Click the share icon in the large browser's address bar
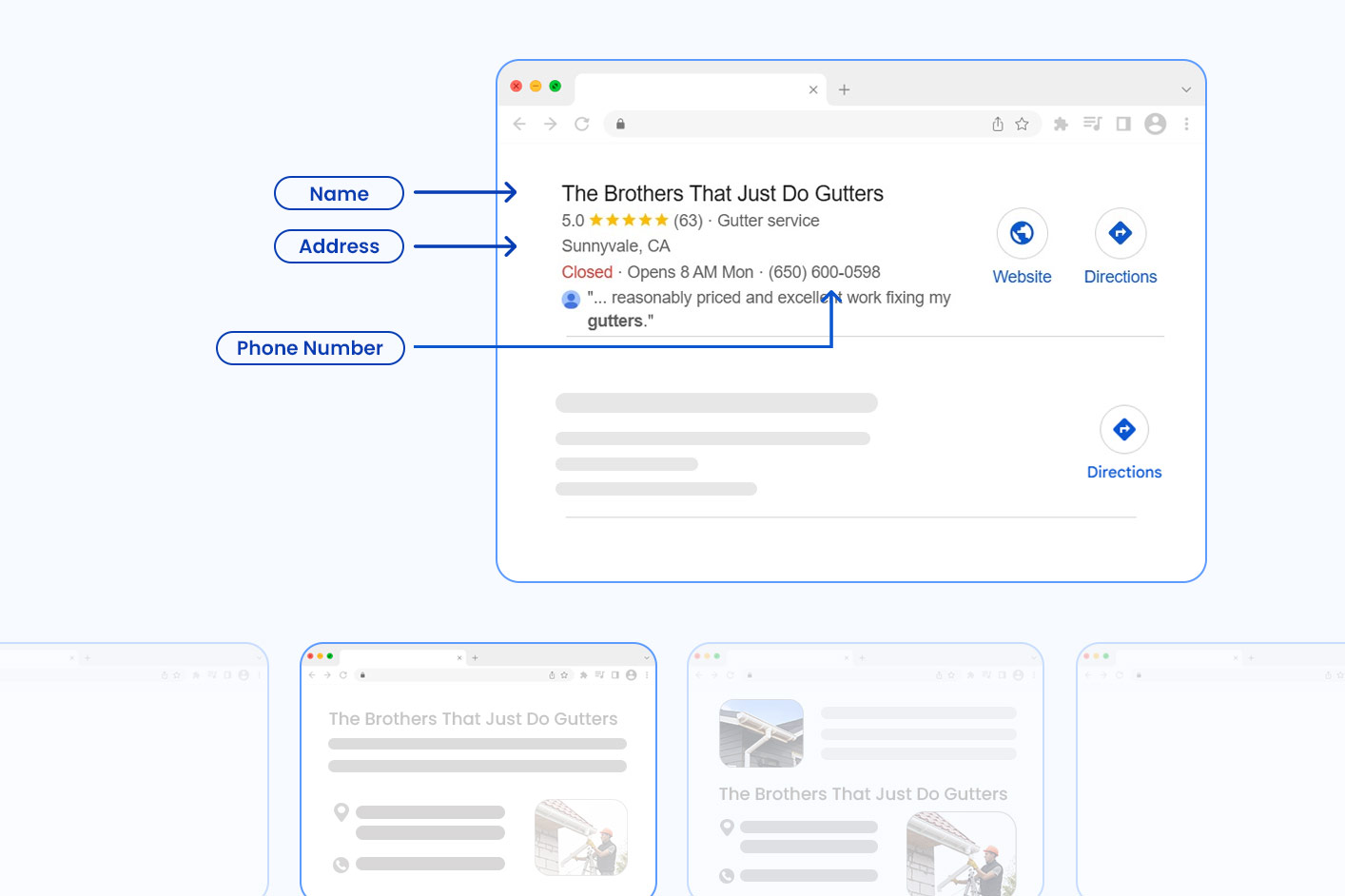 coord(998,124)
